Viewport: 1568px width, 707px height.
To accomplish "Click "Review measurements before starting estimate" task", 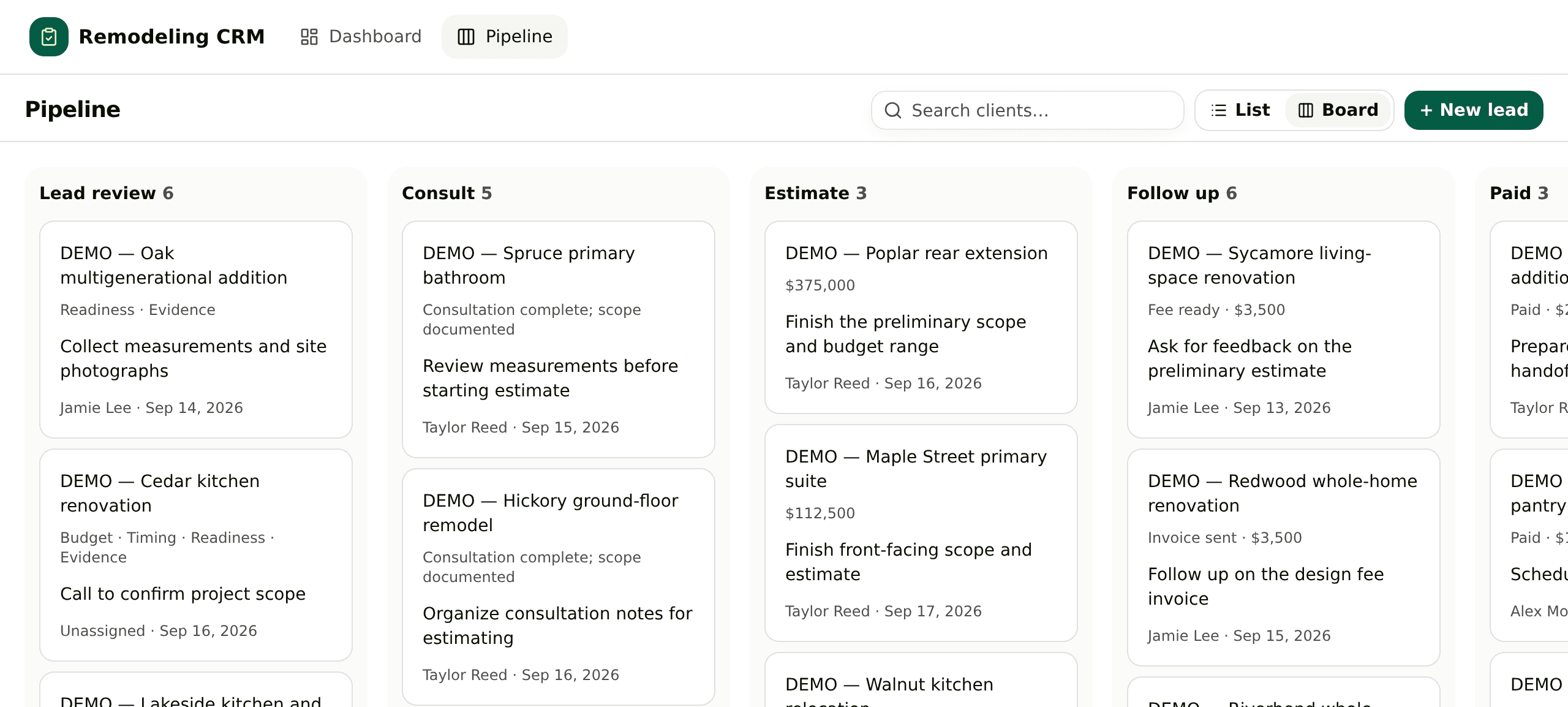I will (x=551, y=378).
